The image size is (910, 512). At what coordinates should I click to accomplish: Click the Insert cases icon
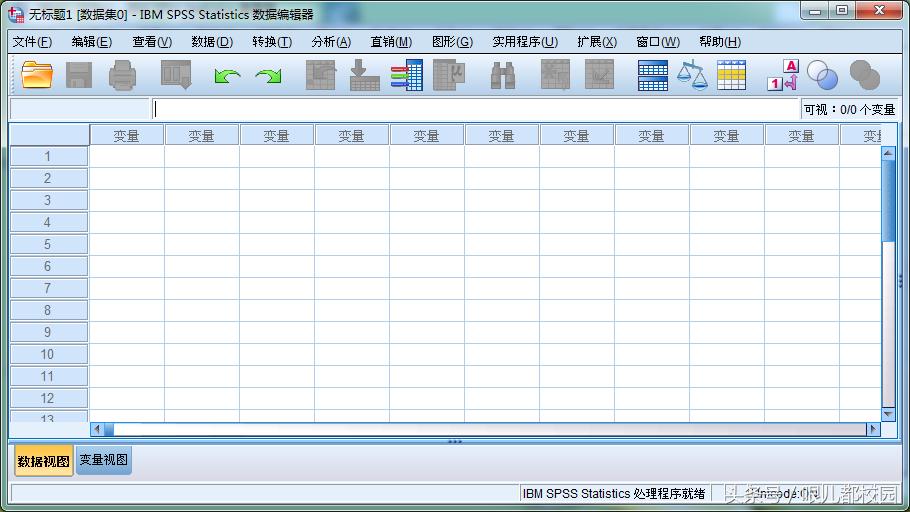(x=555, y=75)
